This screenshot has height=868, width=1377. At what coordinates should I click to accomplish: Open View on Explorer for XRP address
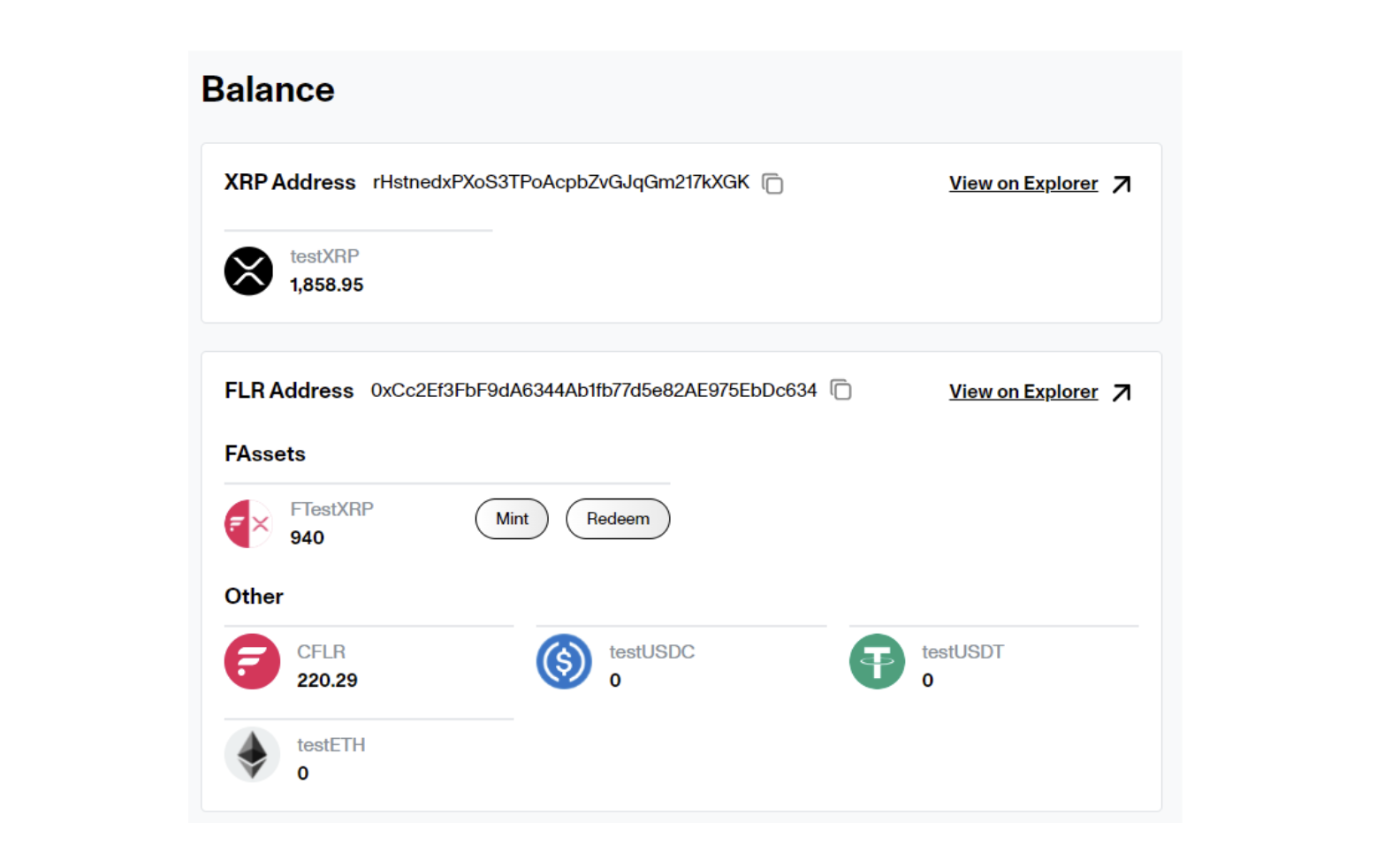coord(1023,184)
